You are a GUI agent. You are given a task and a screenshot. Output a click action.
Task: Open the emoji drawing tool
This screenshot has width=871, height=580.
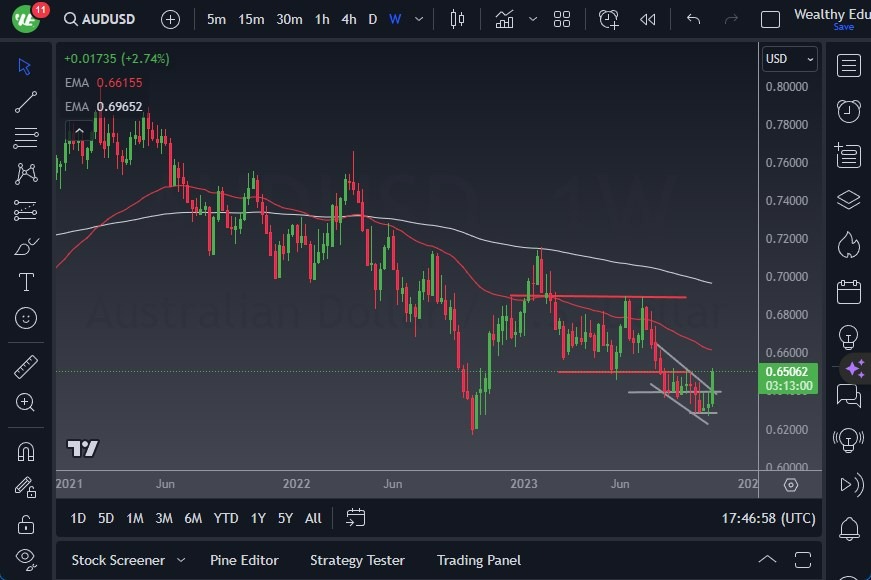click(27, 318)
